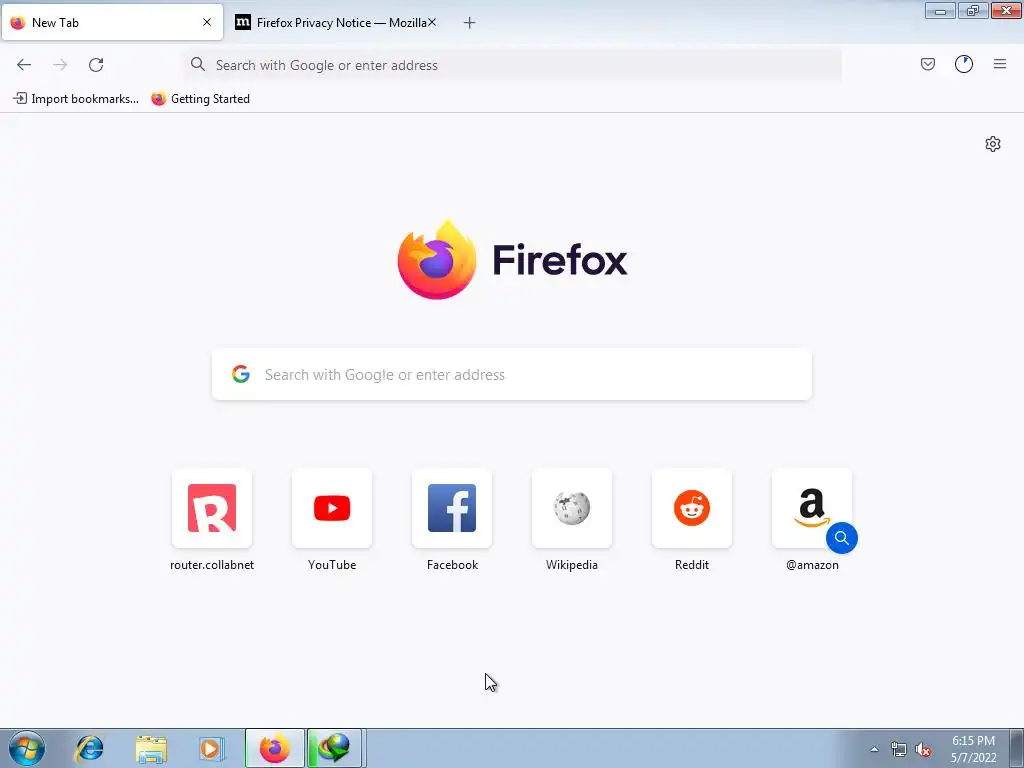Close the Firefox Privacy Notice tab
The height and width of the screenshot is (768, 1024).
pos(432,22)
